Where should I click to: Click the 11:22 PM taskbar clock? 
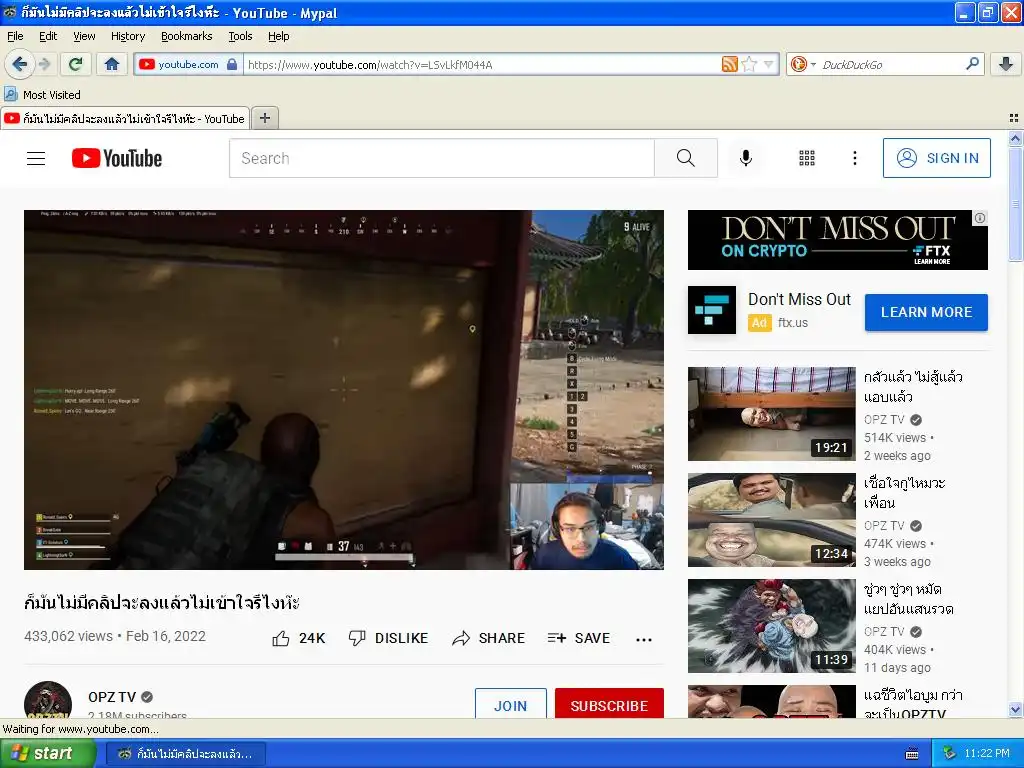click(987, 753)
